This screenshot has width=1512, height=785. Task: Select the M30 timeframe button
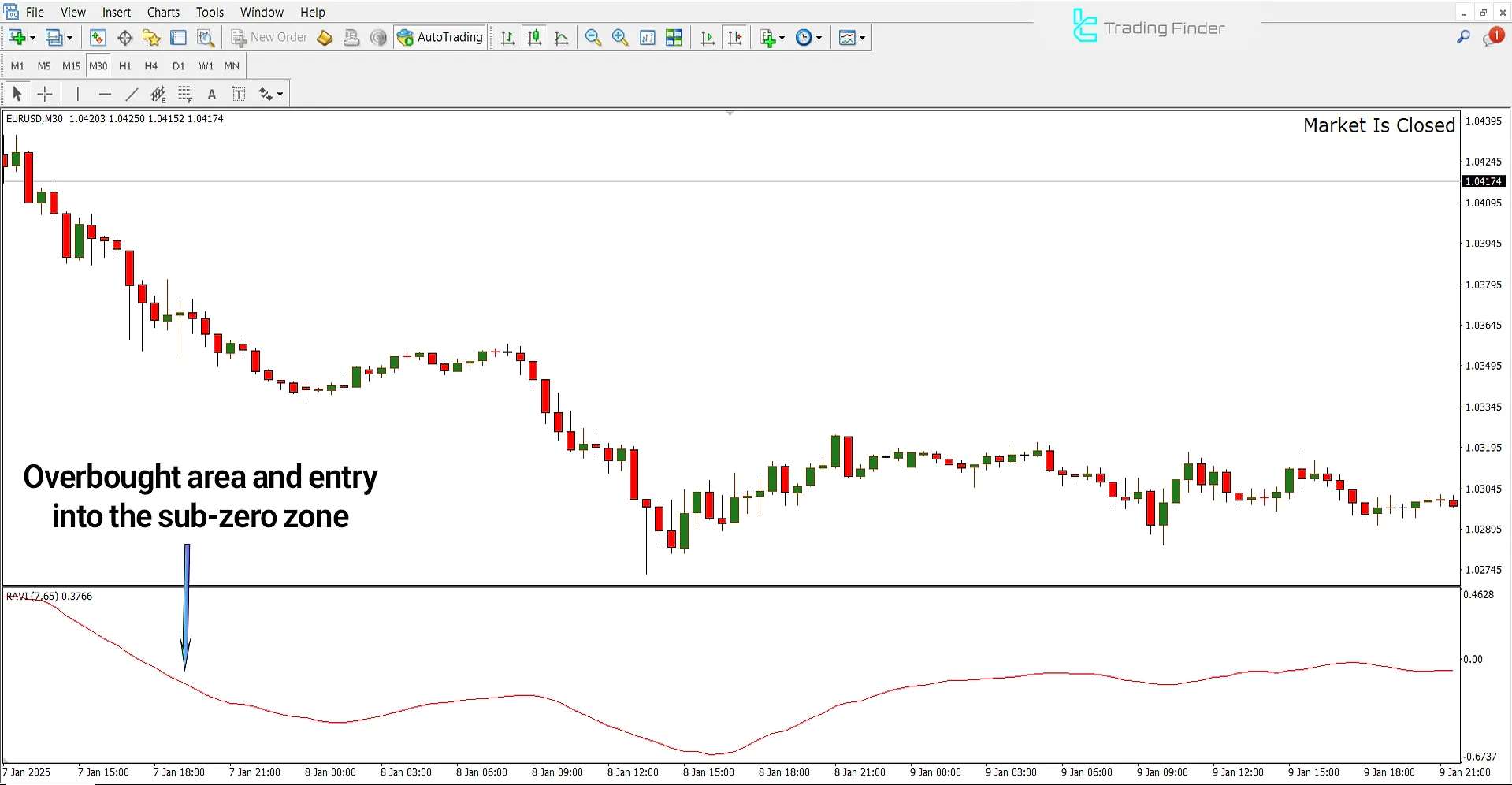[98, 66]
